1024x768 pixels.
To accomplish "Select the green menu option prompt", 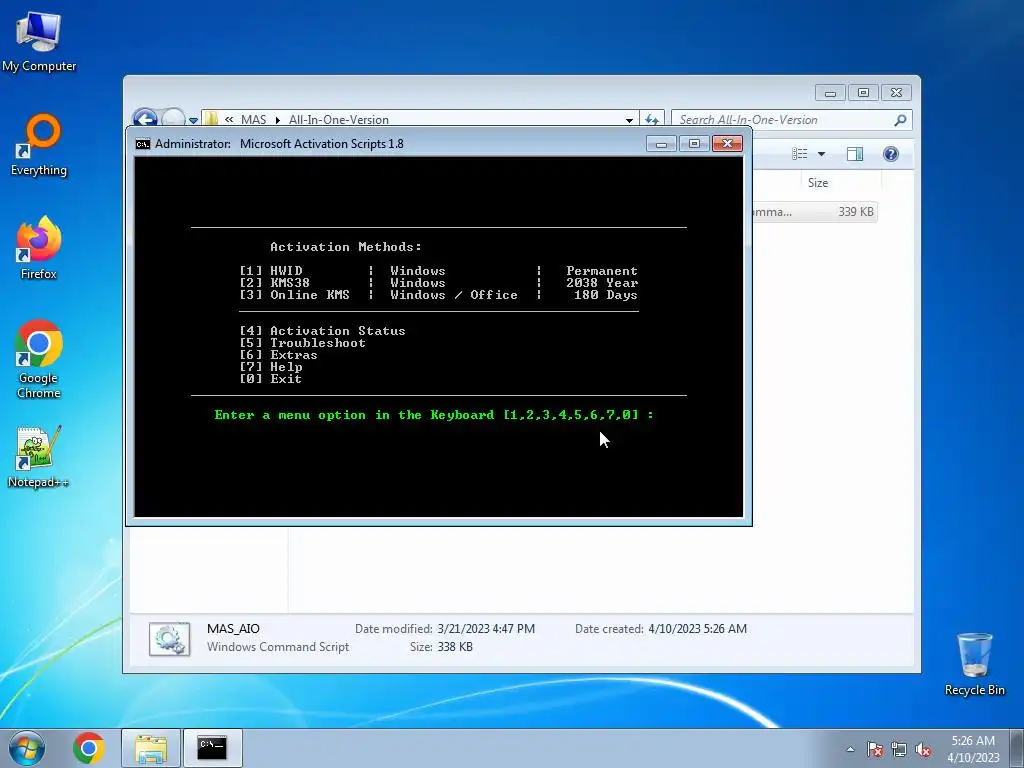I will (x=434, y=415).
